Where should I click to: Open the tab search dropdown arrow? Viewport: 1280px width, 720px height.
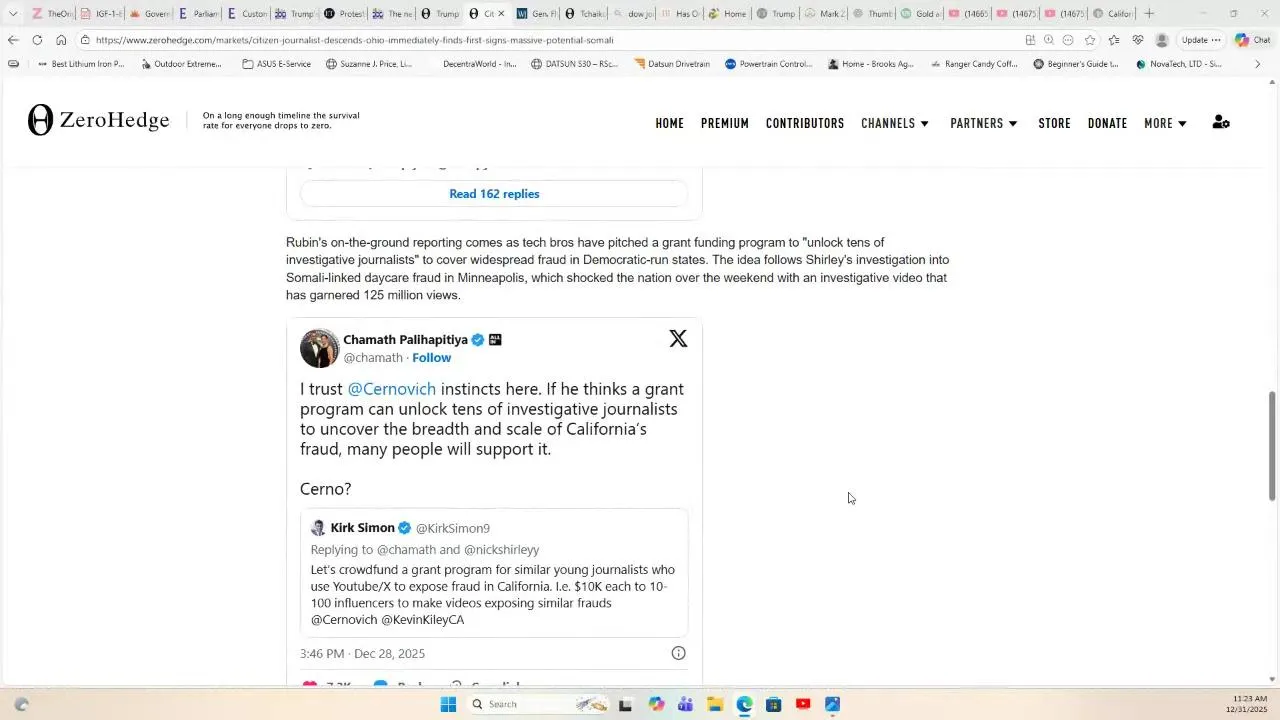pyautogui.click(x=12, y=13)
